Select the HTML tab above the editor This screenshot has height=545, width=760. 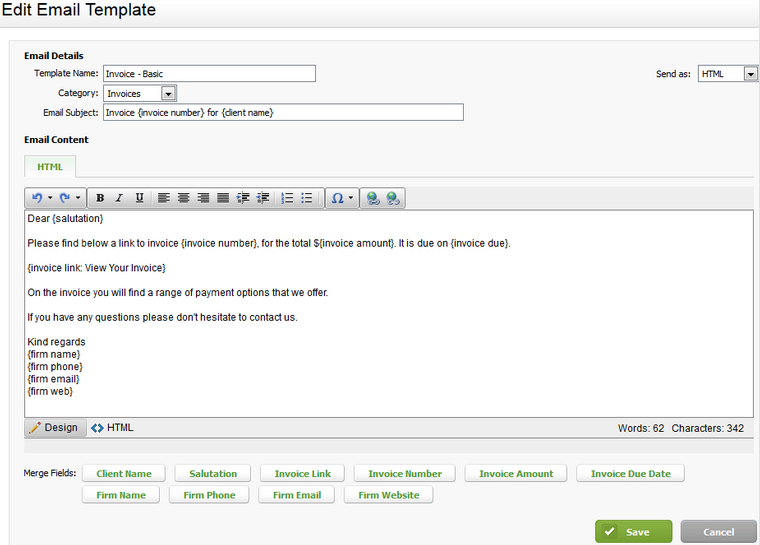click(x=49, y=166)
